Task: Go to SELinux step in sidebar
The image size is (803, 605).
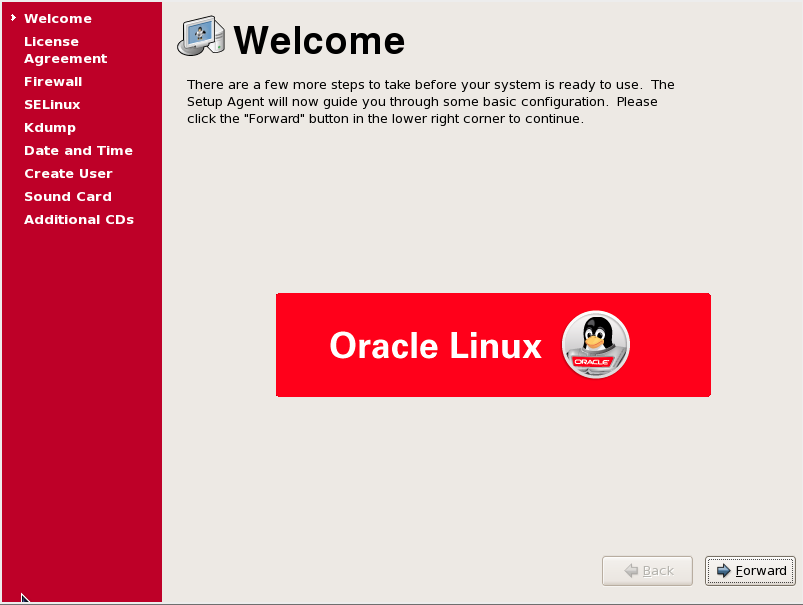Action: (x=52, y=105)
